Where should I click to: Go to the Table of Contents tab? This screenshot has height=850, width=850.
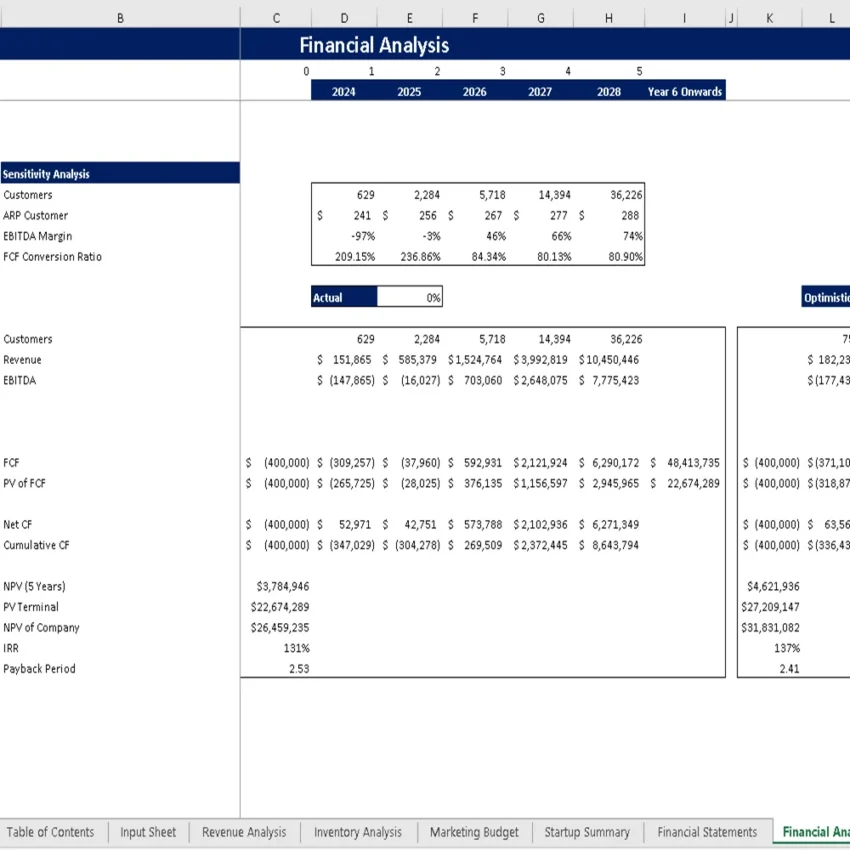pos(51,831)
